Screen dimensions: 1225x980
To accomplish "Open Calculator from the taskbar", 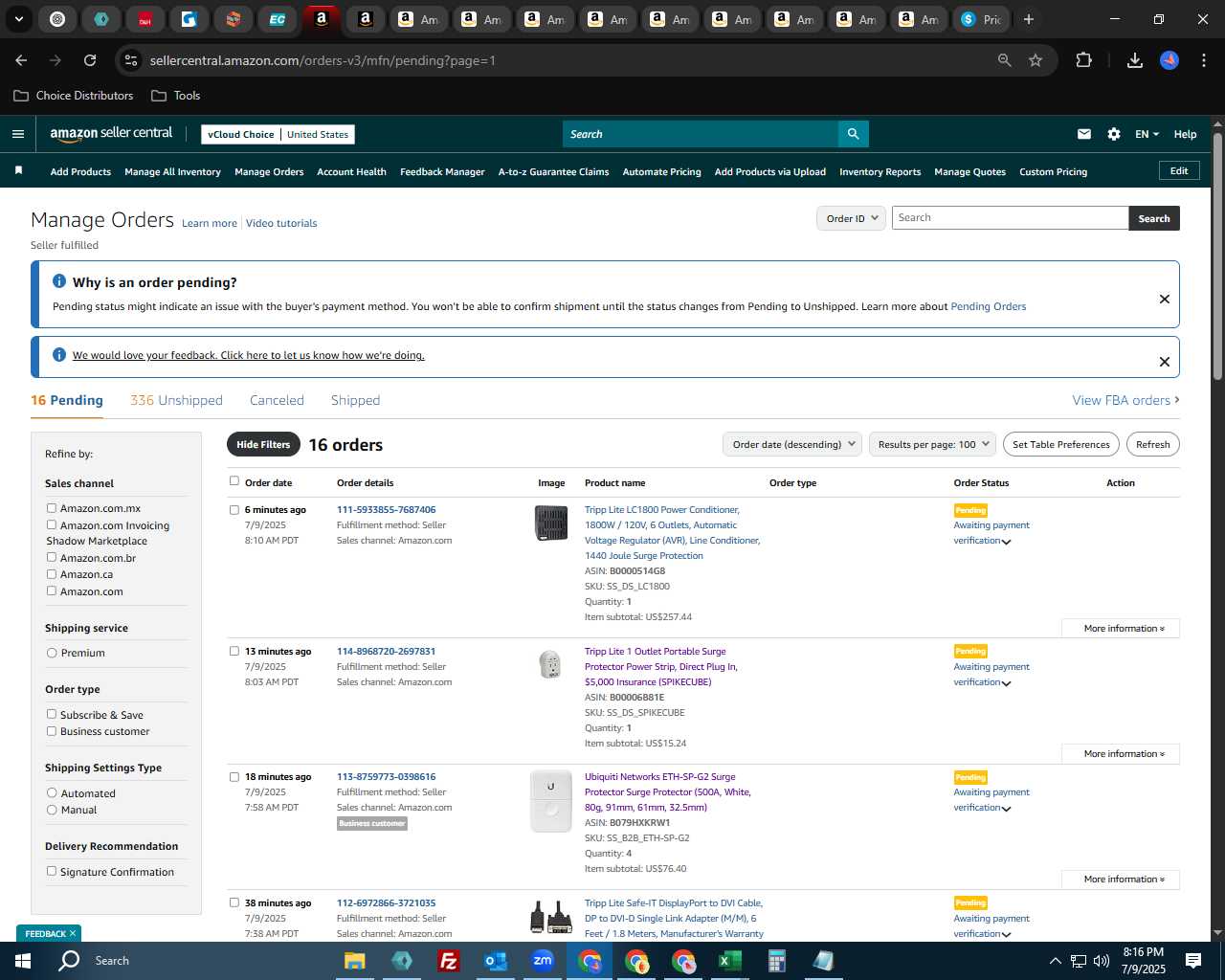I will click(x=776, y=961).
